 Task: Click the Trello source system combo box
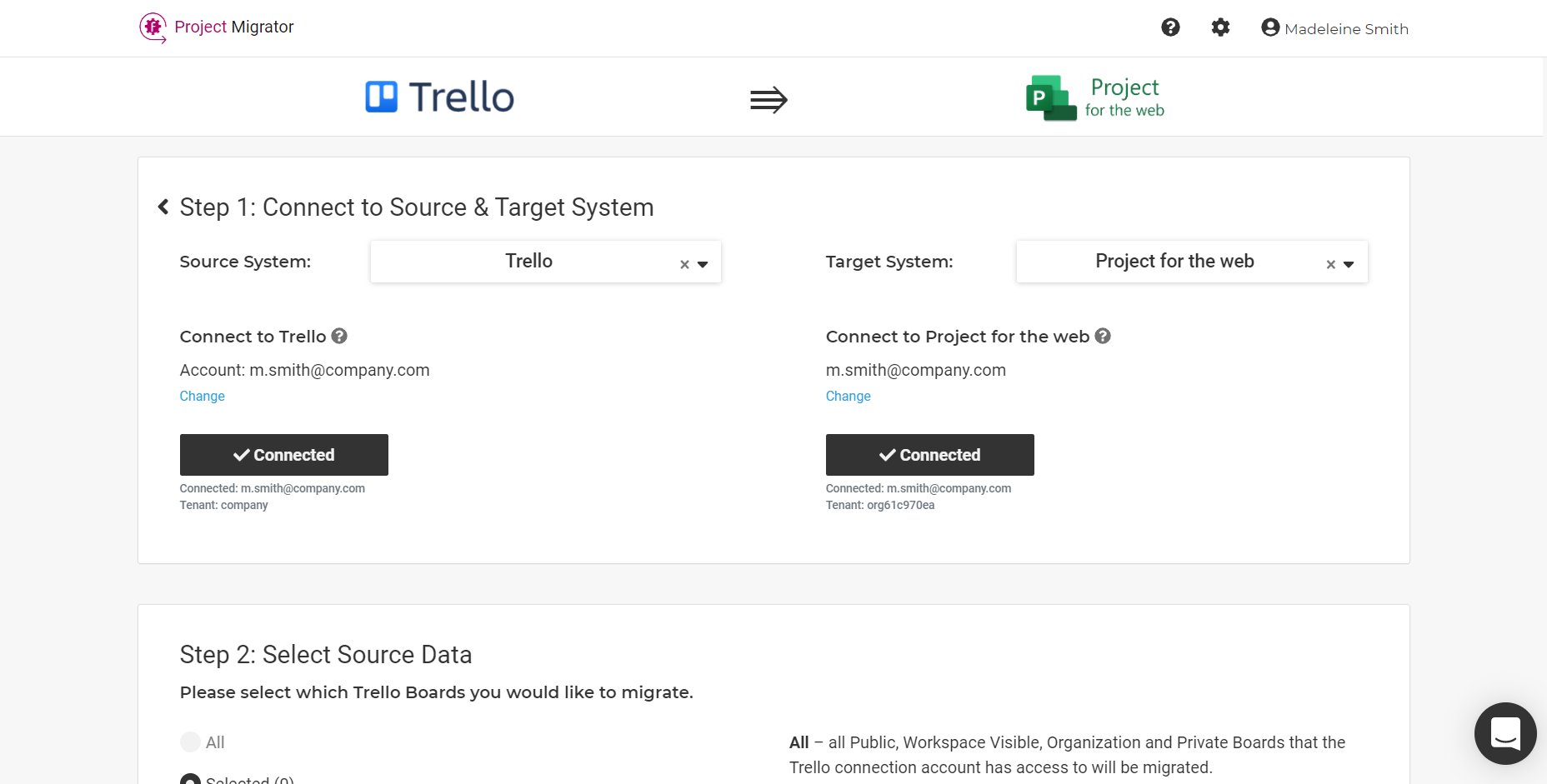point(546,262)
